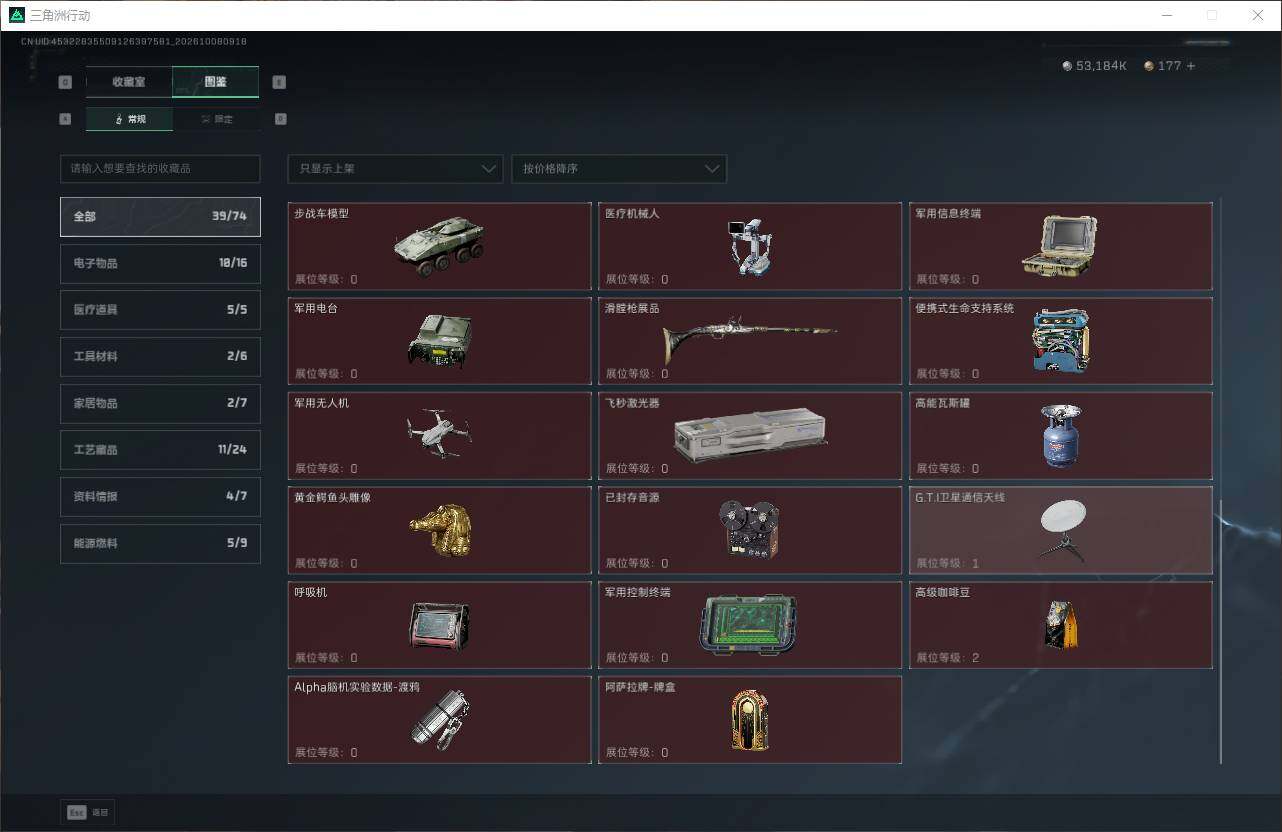Click the Esc 返回 back button
Screen dimensions: 1282x832
[x=88, y=812]
